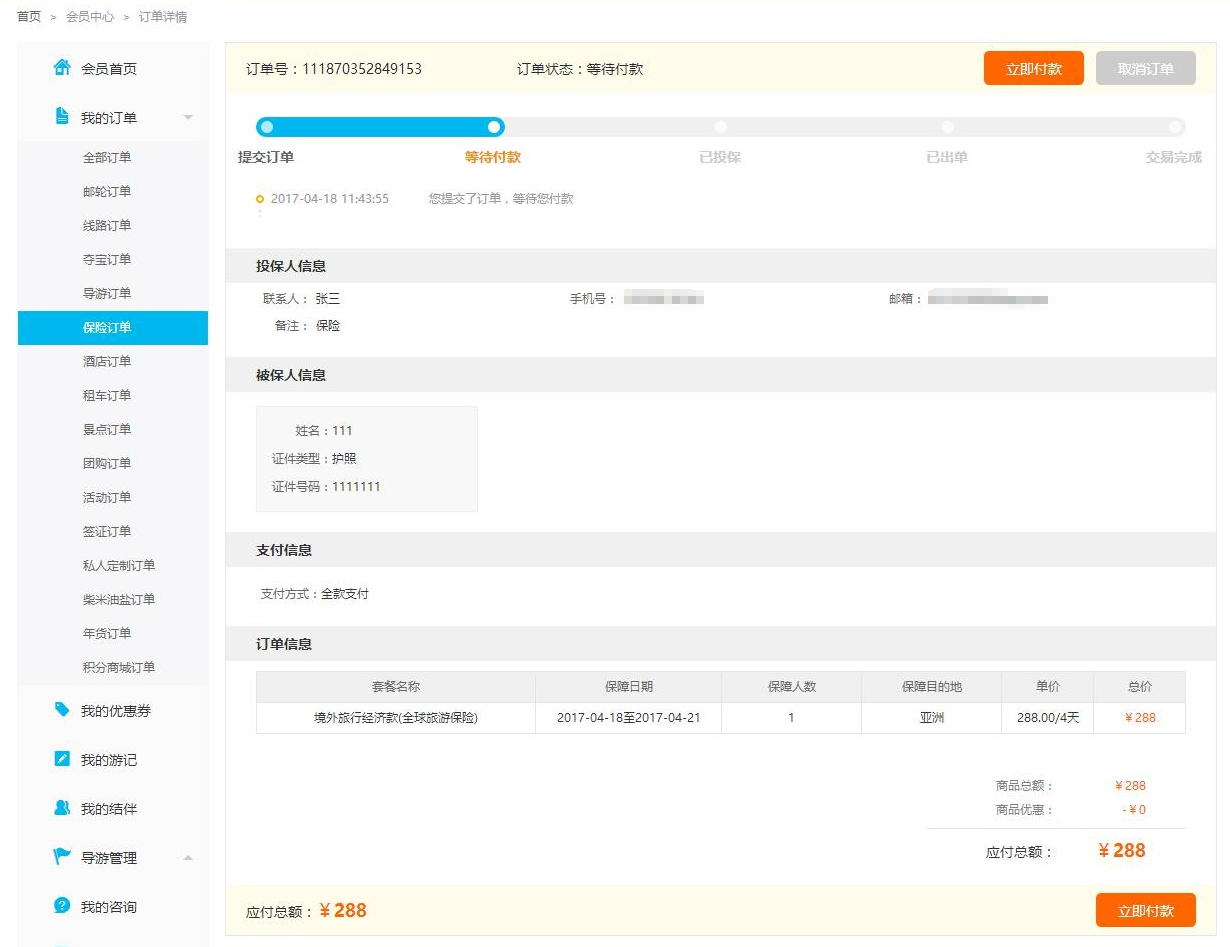Viewport: 1230px width, 947px height.
Task: Navigate to 会员中心 via breadcrumb
Action: [x=90, y=17]
